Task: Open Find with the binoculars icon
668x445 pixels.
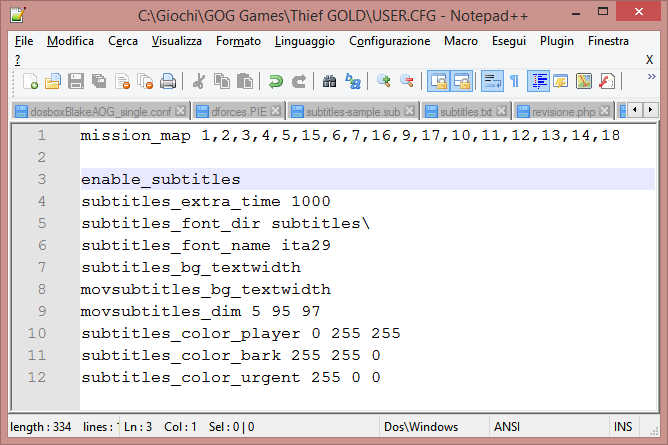Action: tap(329, 81)
